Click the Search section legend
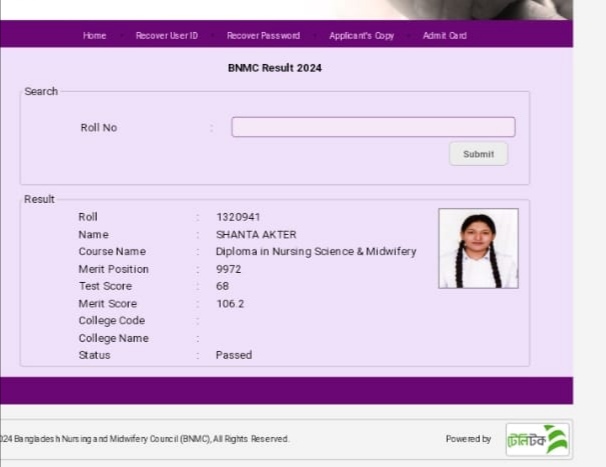This screenshot has height=467, width=606. (x=41, y=91)
